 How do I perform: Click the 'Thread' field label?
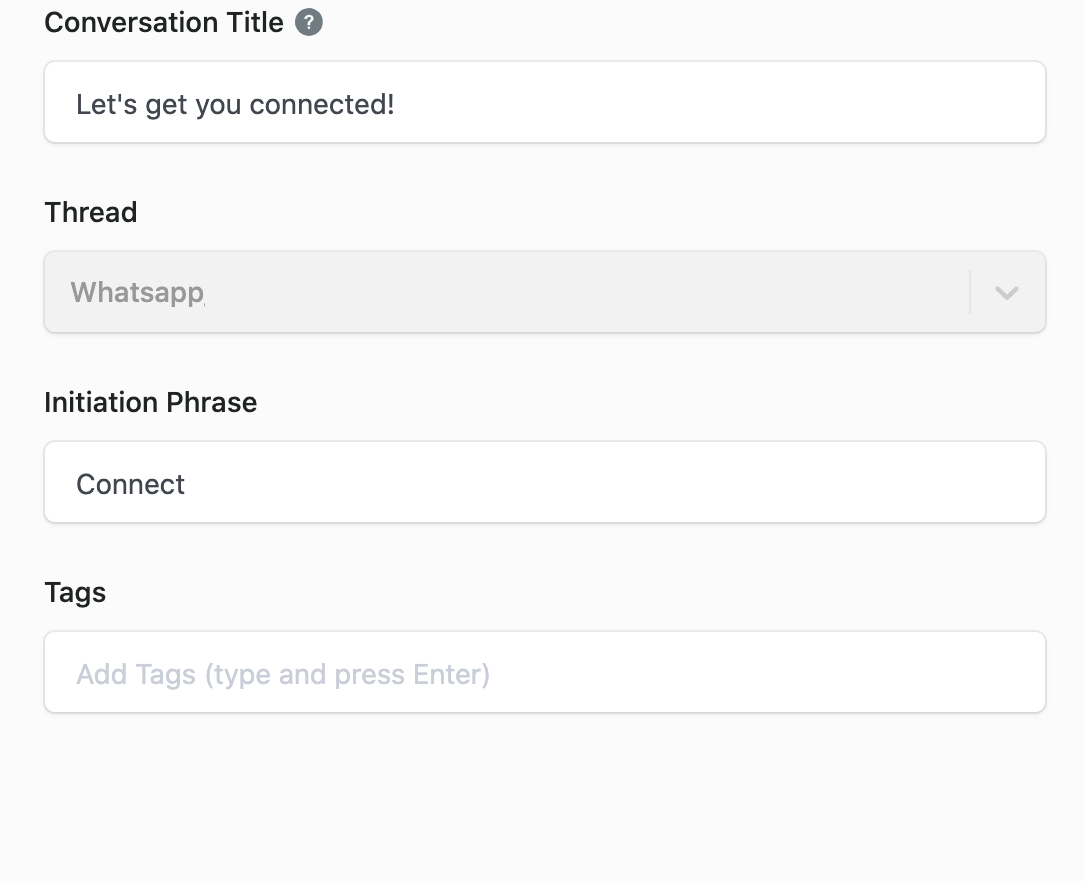pyautogui.click(x=91, y=212)
